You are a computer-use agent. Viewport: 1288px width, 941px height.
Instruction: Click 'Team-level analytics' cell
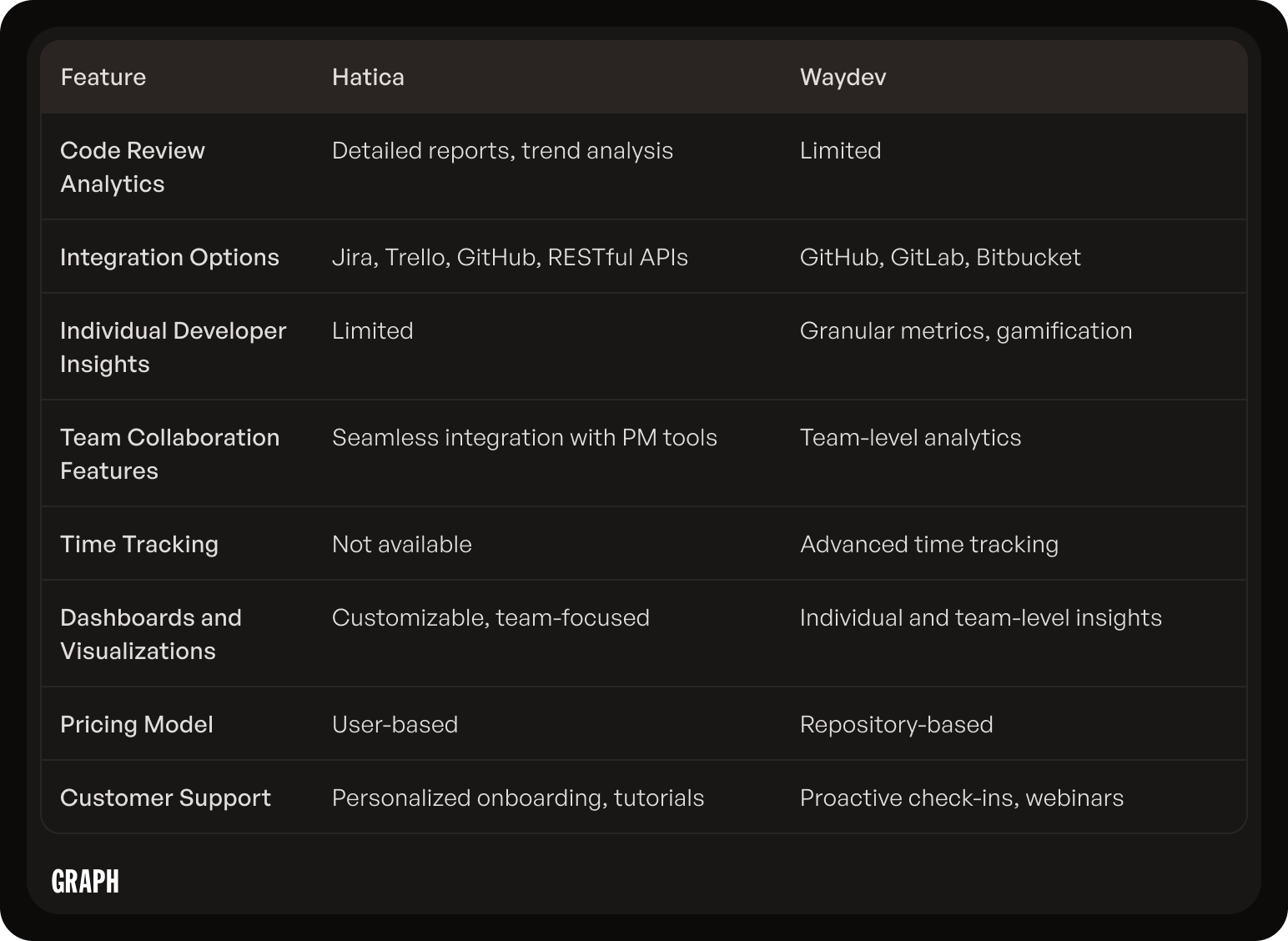coord(910,438)
